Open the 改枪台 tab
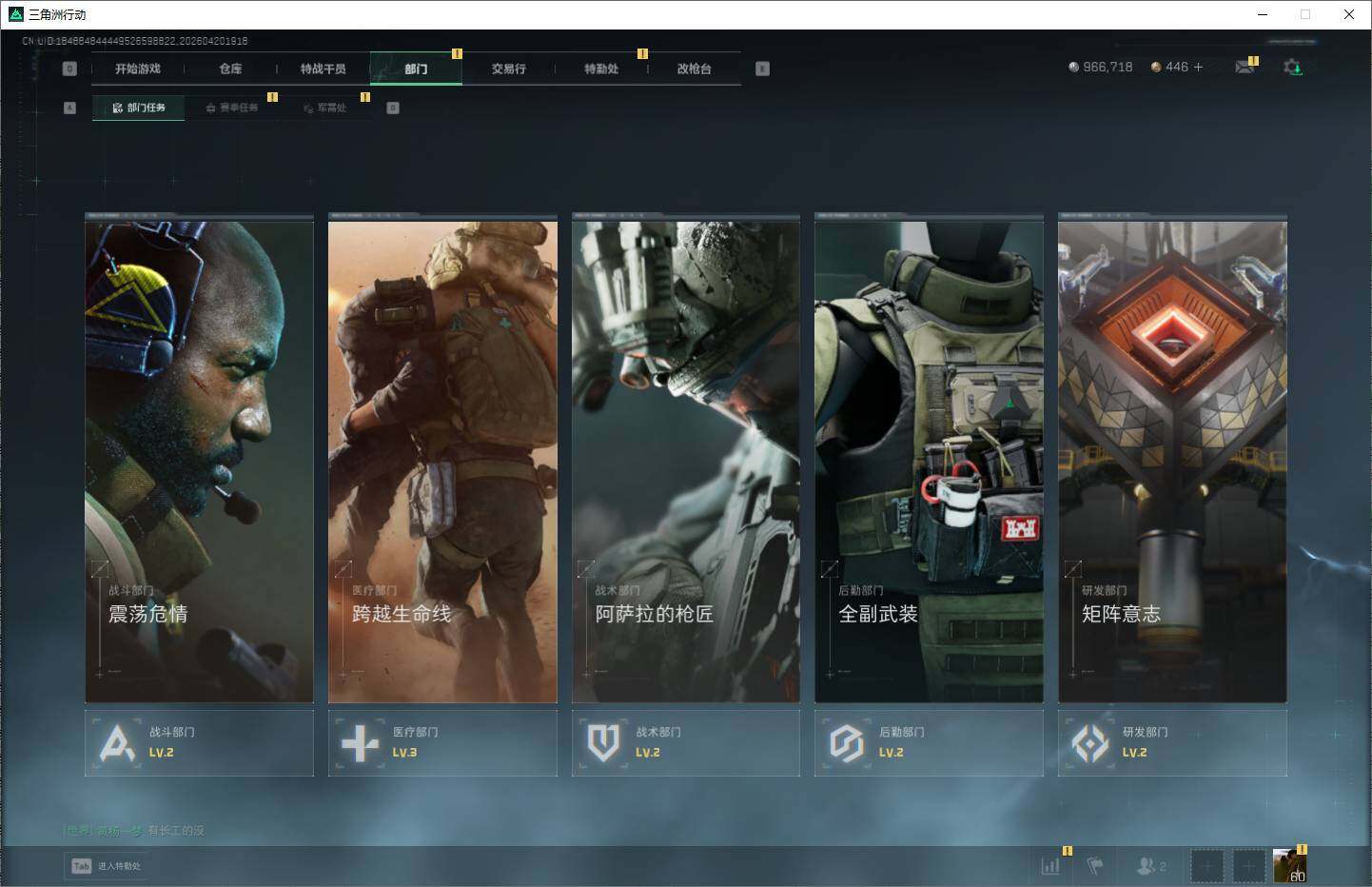The width and height of the screenshot is (1372, 887). 694,69
